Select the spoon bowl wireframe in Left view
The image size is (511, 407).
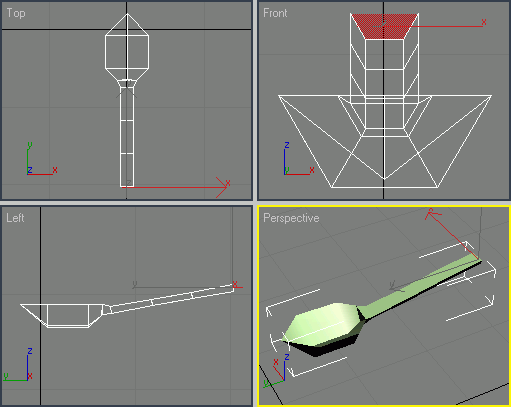point(63,315)
